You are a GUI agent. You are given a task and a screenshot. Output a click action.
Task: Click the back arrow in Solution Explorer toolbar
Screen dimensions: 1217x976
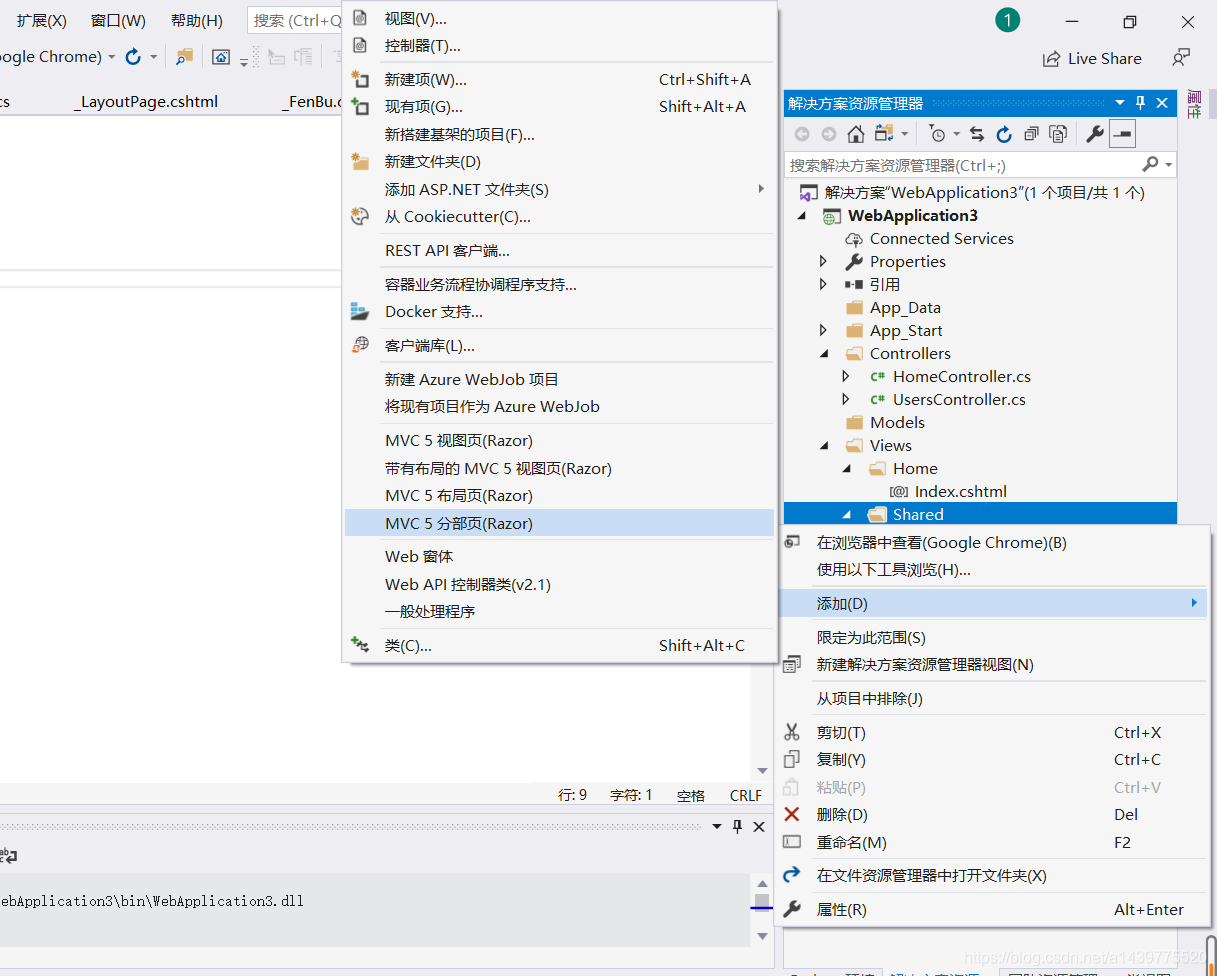[x=802, y=134]
